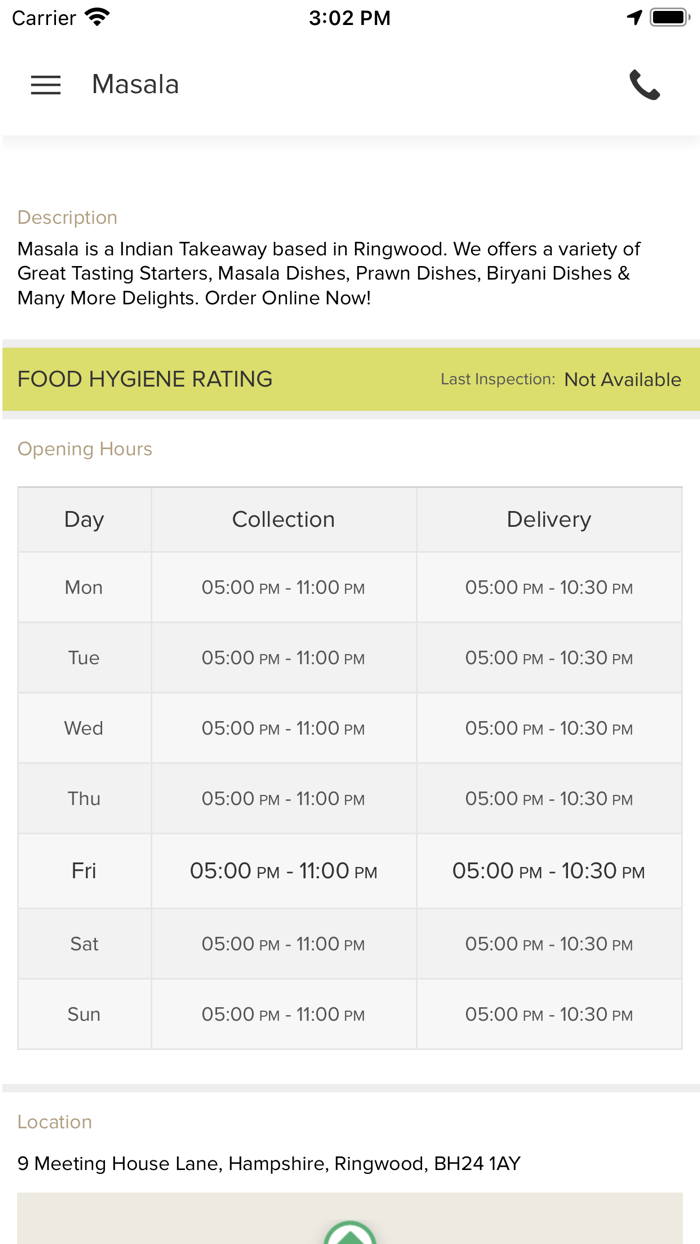
Task: Tap Monday's collection hours cell
Action: point(283,588)
